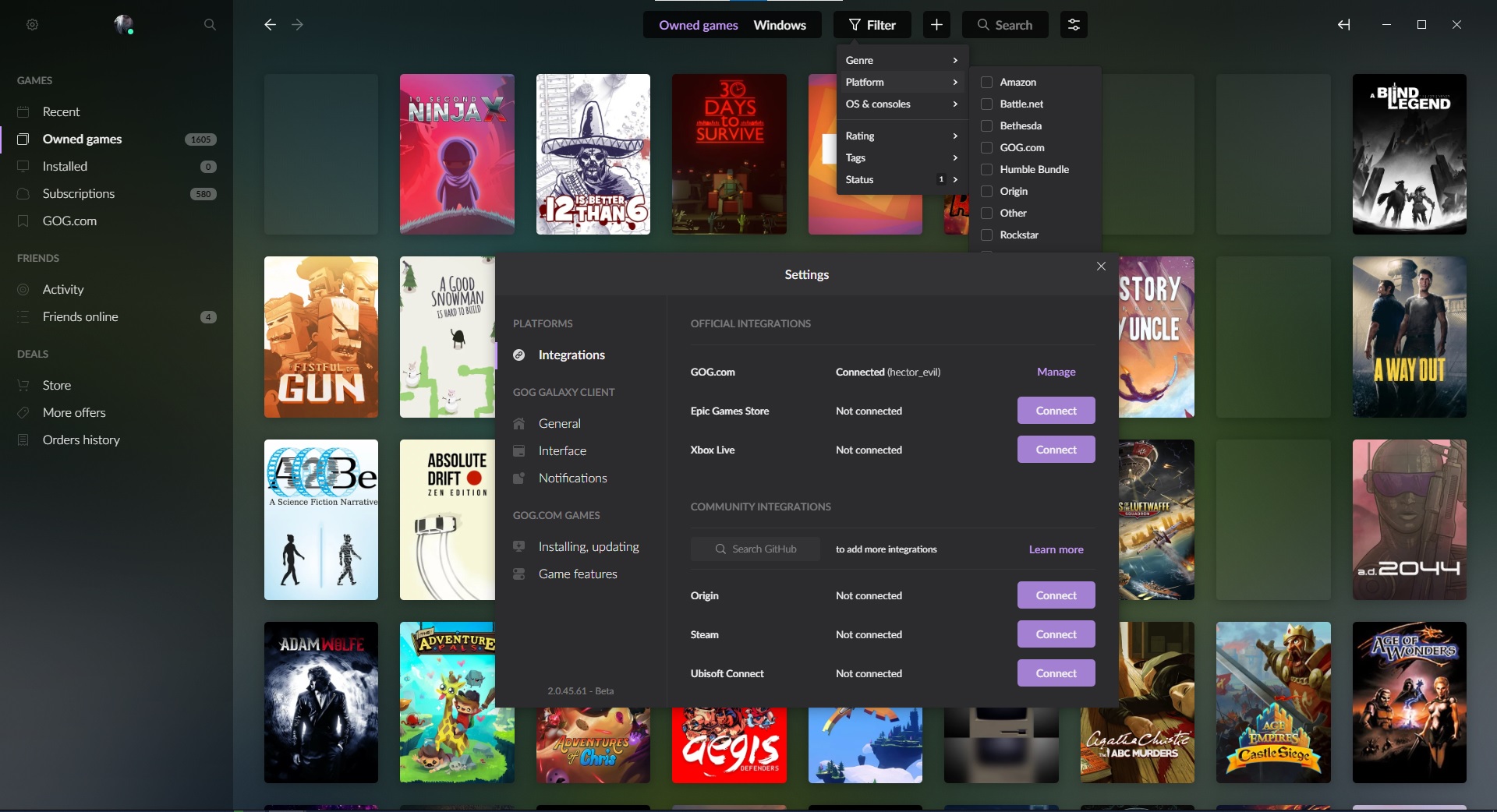Open the 10 Second Ninja X cover
This screenshot has width=1497, height=812.
click(457, 154)
